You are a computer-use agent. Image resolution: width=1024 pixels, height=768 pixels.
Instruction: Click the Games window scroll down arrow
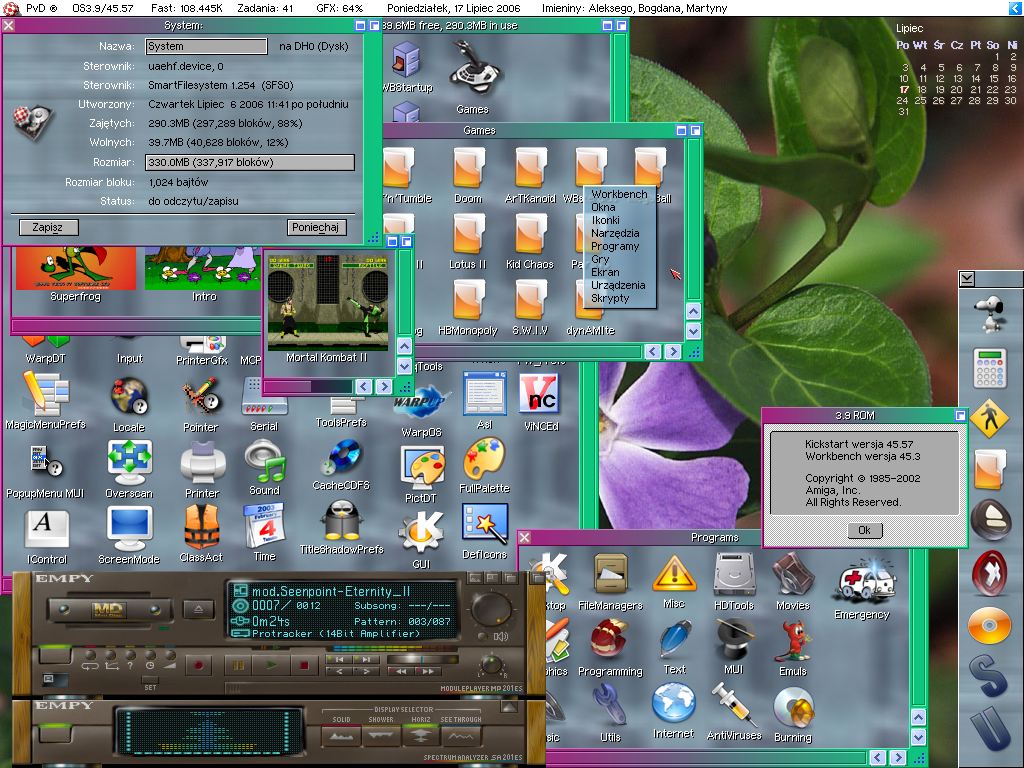(x=694, y=331)
